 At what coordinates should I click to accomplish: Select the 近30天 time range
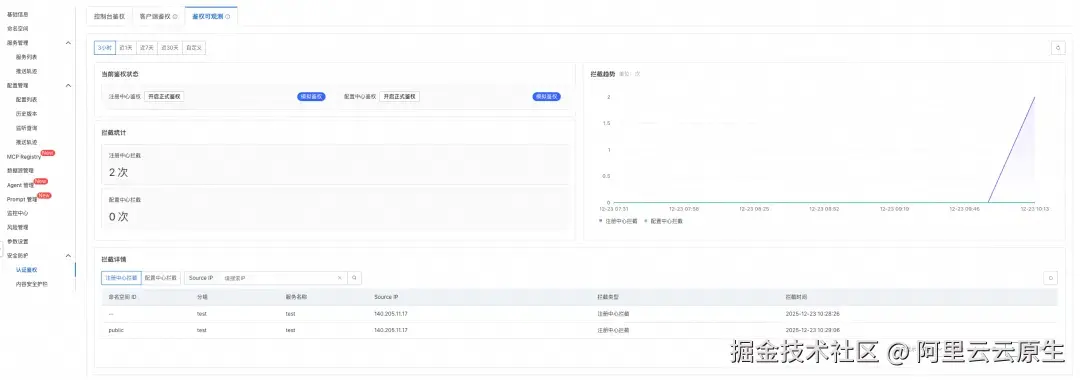[169, 48]
